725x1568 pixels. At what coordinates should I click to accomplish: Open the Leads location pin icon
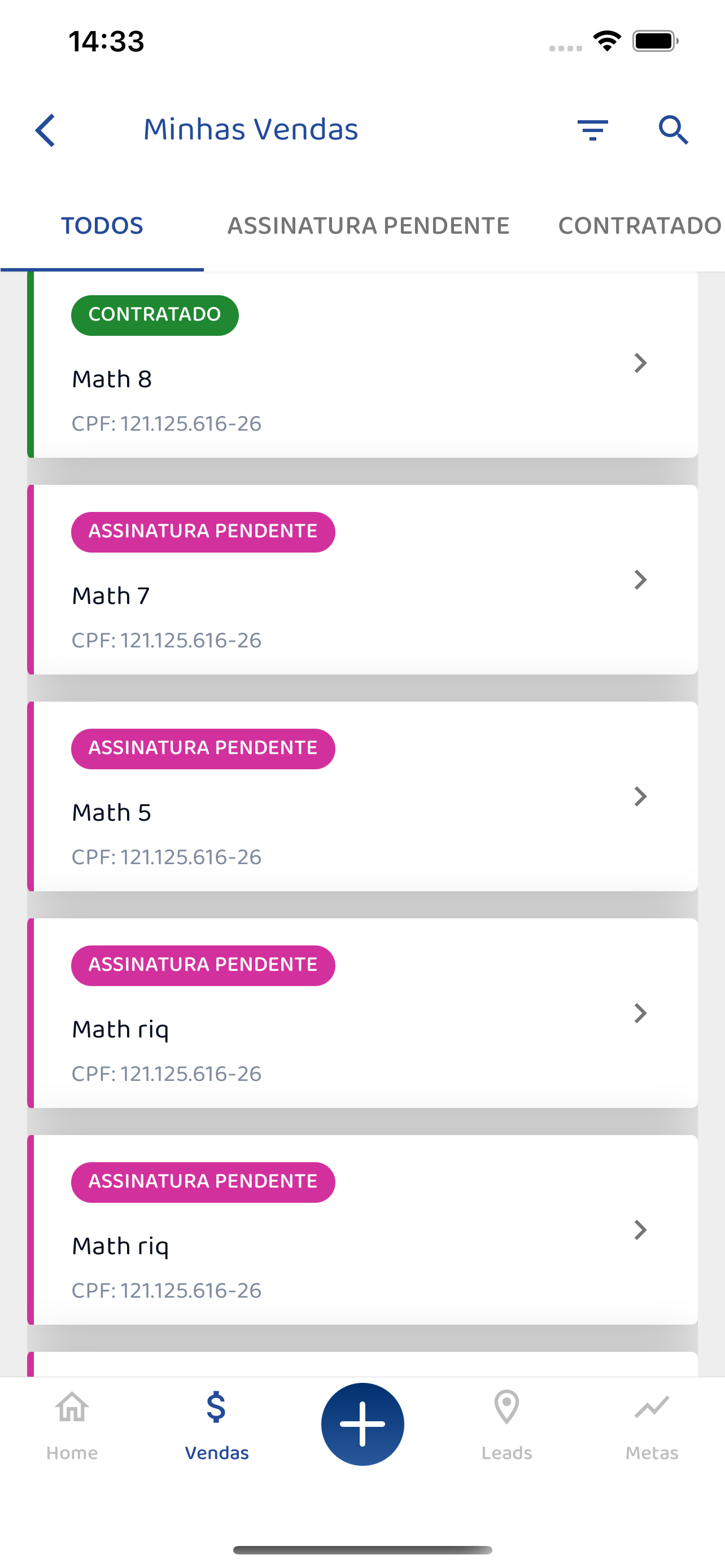point(506,1407)
